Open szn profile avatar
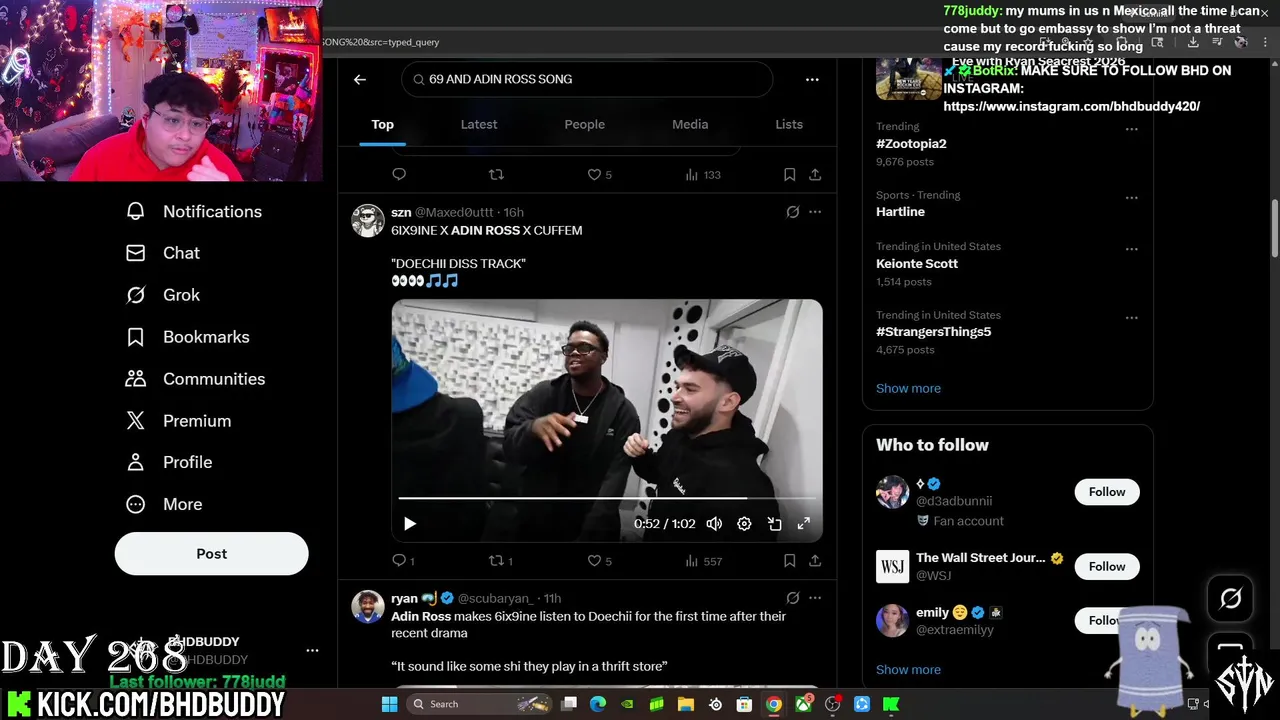The image size is (1280, 720). pyautogui.click(x=368, y=221)
